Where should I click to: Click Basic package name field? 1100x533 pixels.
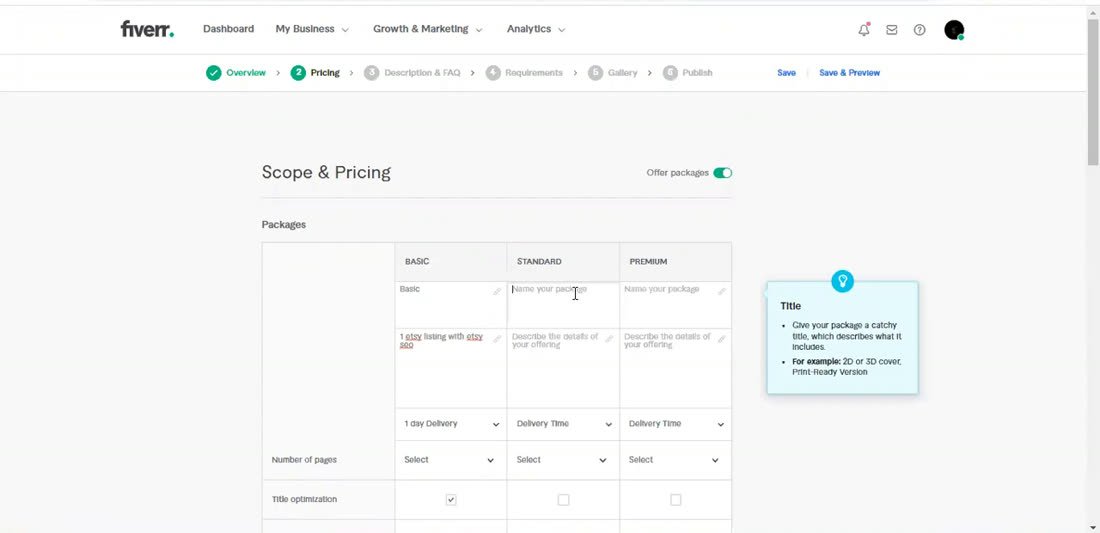(x=451, y=305)
